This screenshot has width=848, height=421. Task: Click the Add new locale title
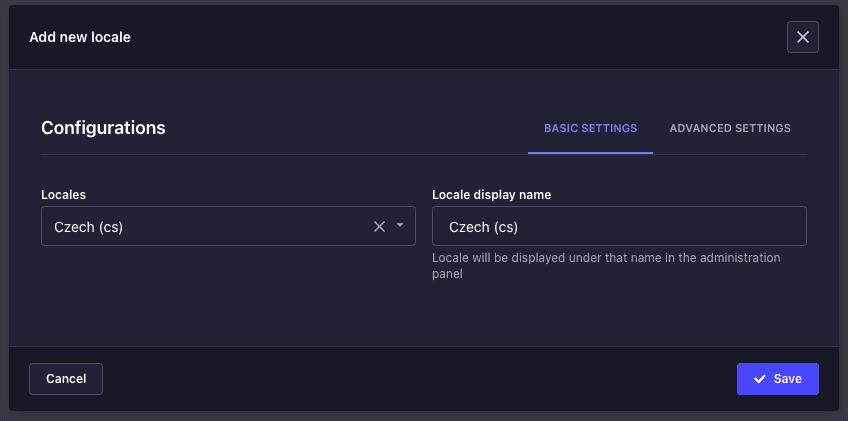tap(80, 37)
